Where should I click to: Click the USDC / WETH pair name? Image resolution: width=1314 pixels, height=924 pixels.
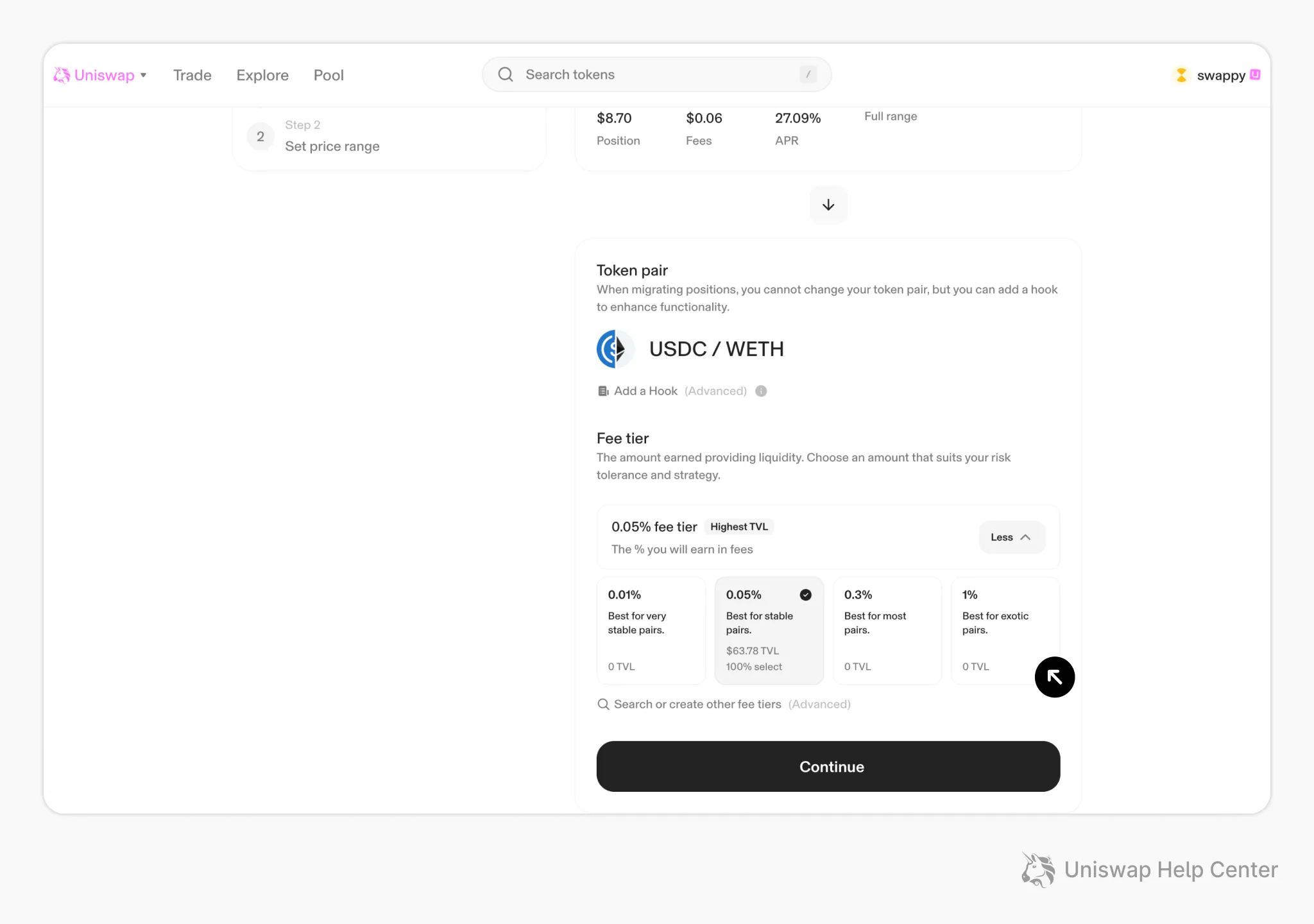(717, 349)
